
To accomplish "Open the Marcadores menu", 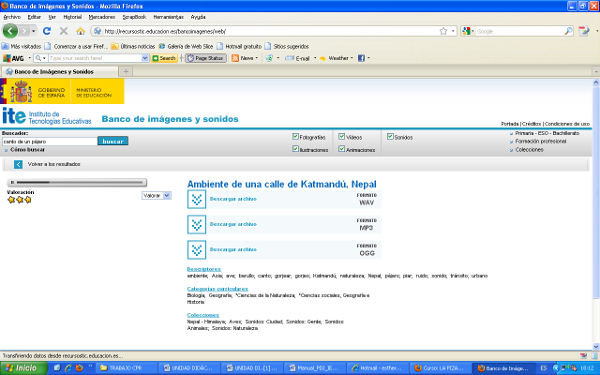I will coord(102,17).
